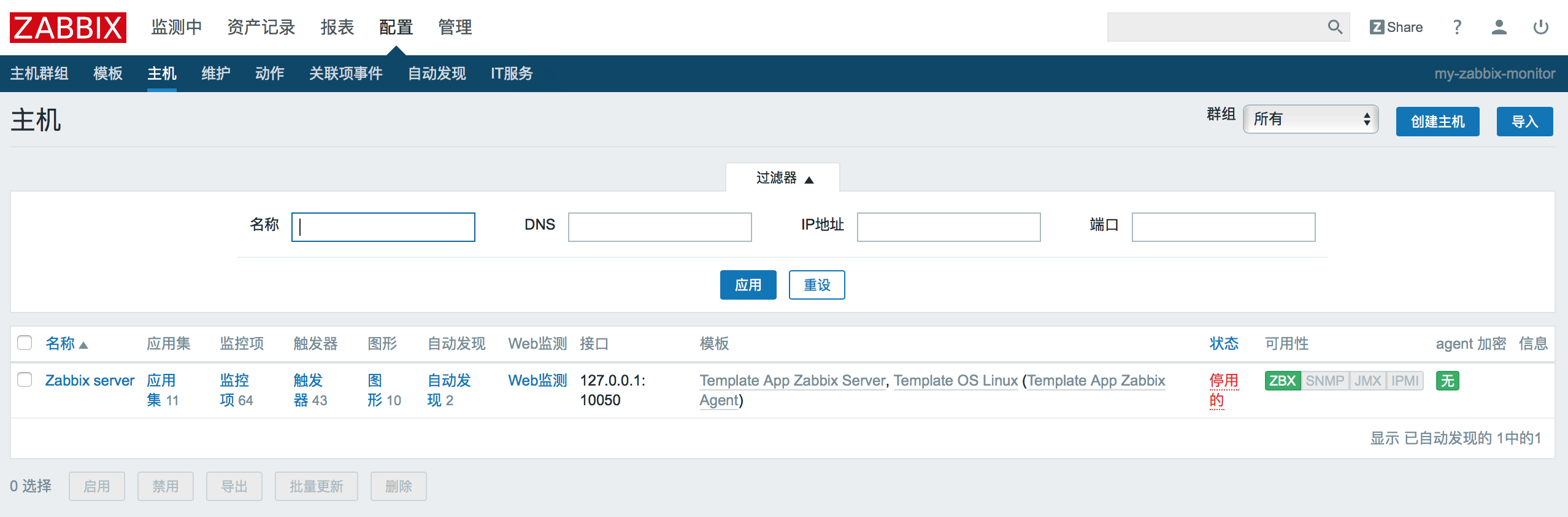Open the 资产记录 top menu
The image size is (1568, 517).
coord(261,28)
